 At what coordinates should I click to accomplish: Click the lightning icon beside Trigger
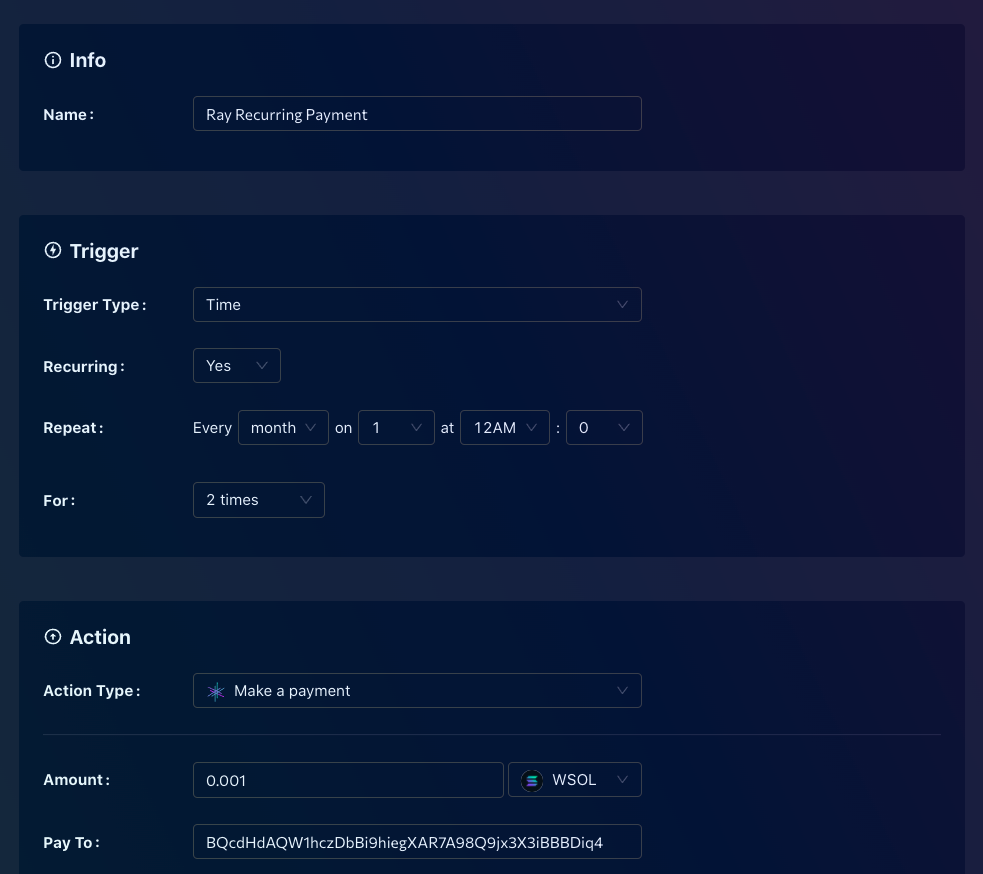52,250
